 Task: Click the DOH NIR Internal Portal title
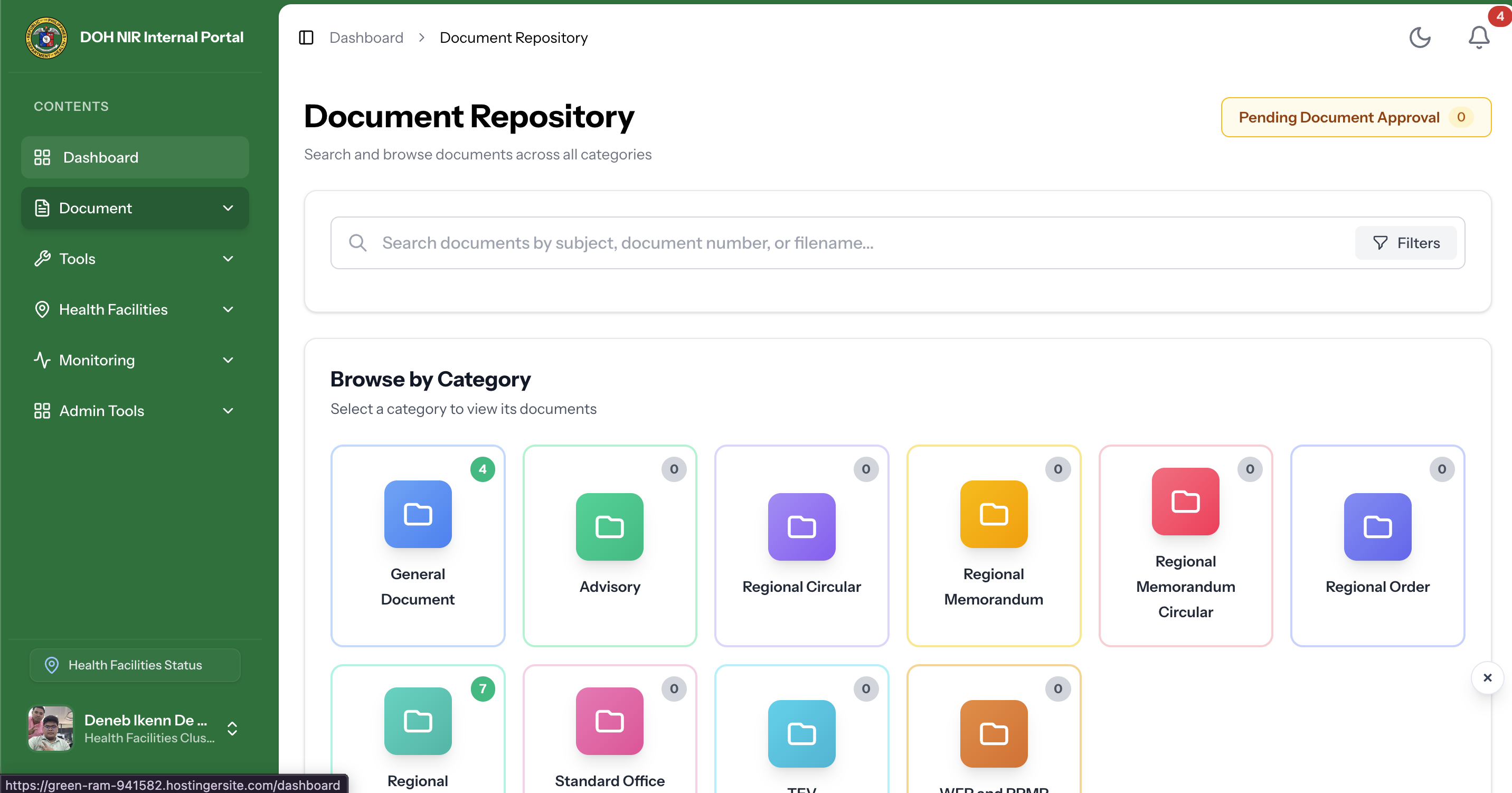(162, 37)
